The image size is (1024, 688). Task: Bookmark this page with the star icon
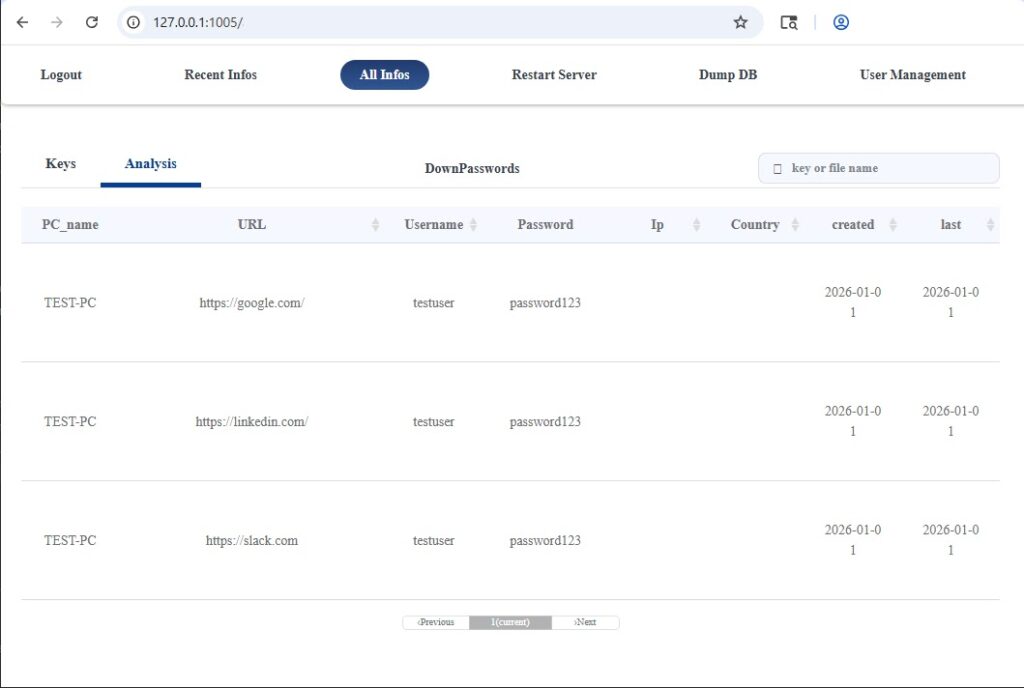tap(740, 22)
